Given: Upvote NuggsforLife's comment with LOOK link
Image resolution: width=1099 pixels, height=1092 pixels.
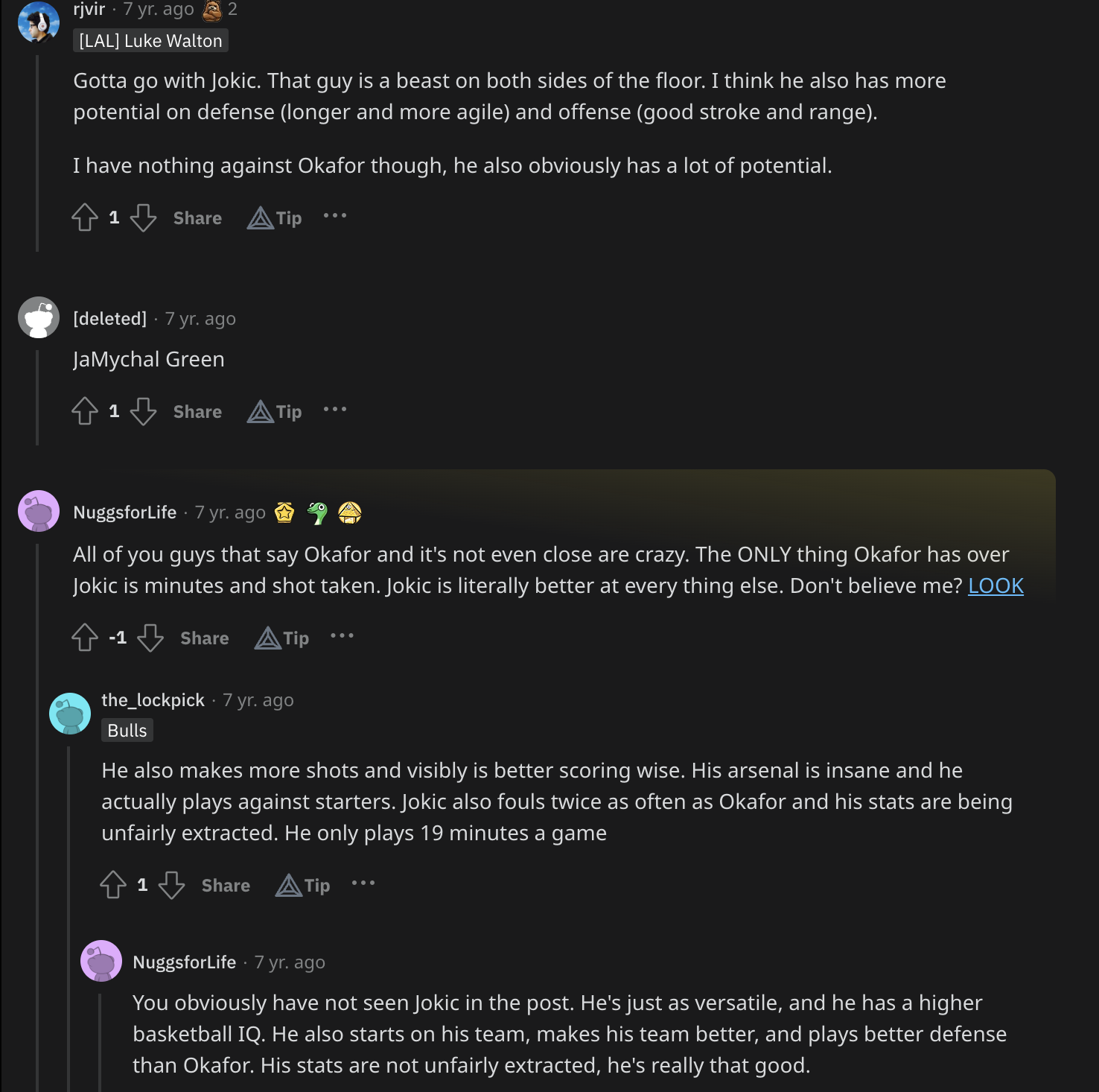Looking at the screenshot, I should [85, 638].
